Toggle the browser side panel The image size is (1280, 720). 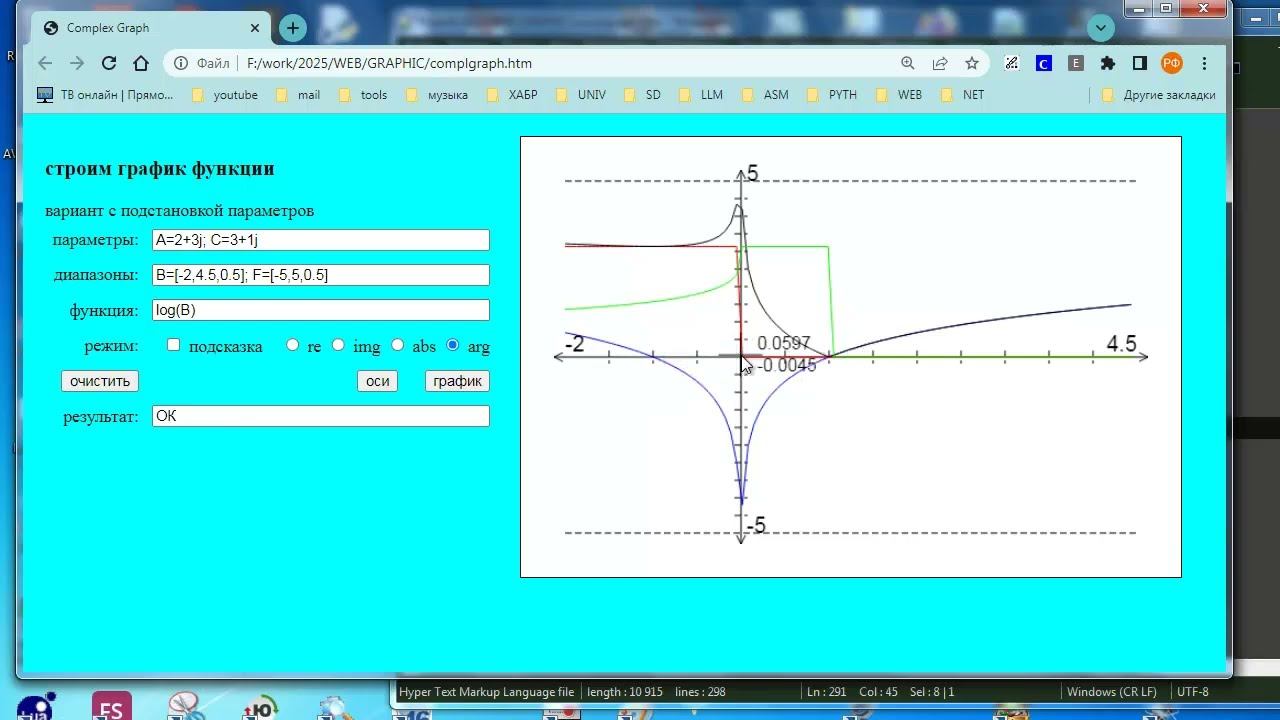click(1139, 63)
